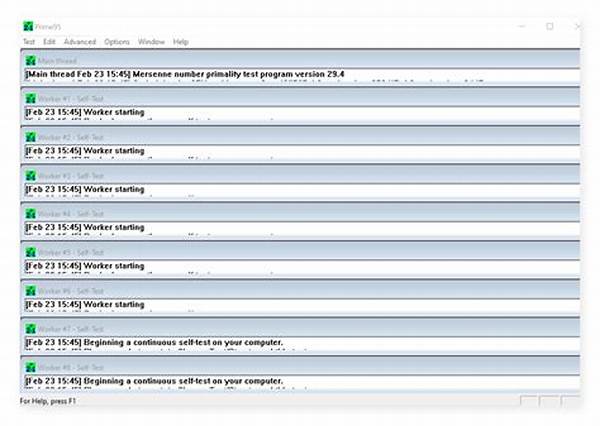The height and width of the screenshot is (426, 600).
Task: Click 'Worker starting' text in Worker #2
Action: 114,151
